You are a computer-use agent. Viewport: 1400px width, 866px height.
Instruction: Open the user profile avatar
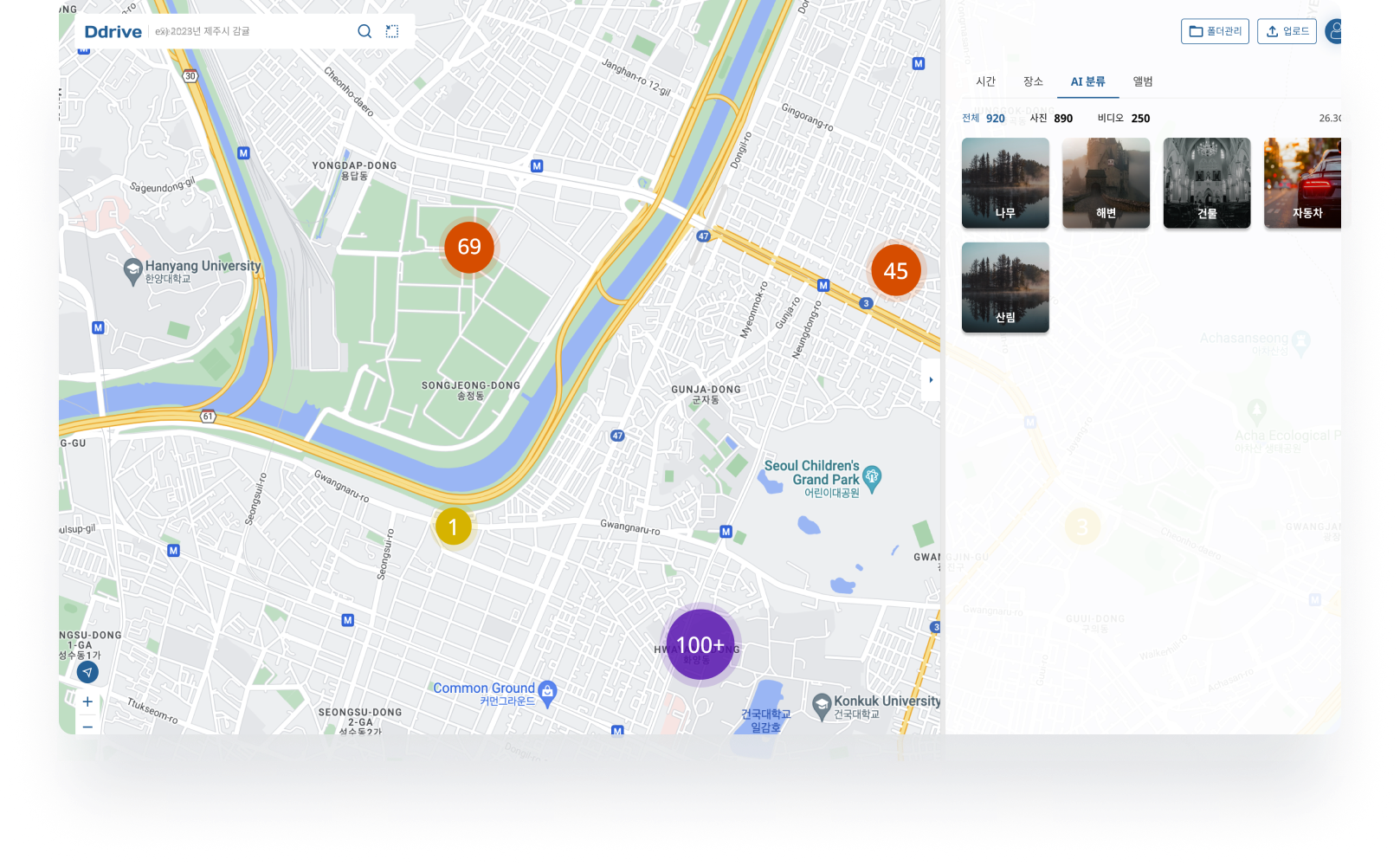tap(1336, 32)
